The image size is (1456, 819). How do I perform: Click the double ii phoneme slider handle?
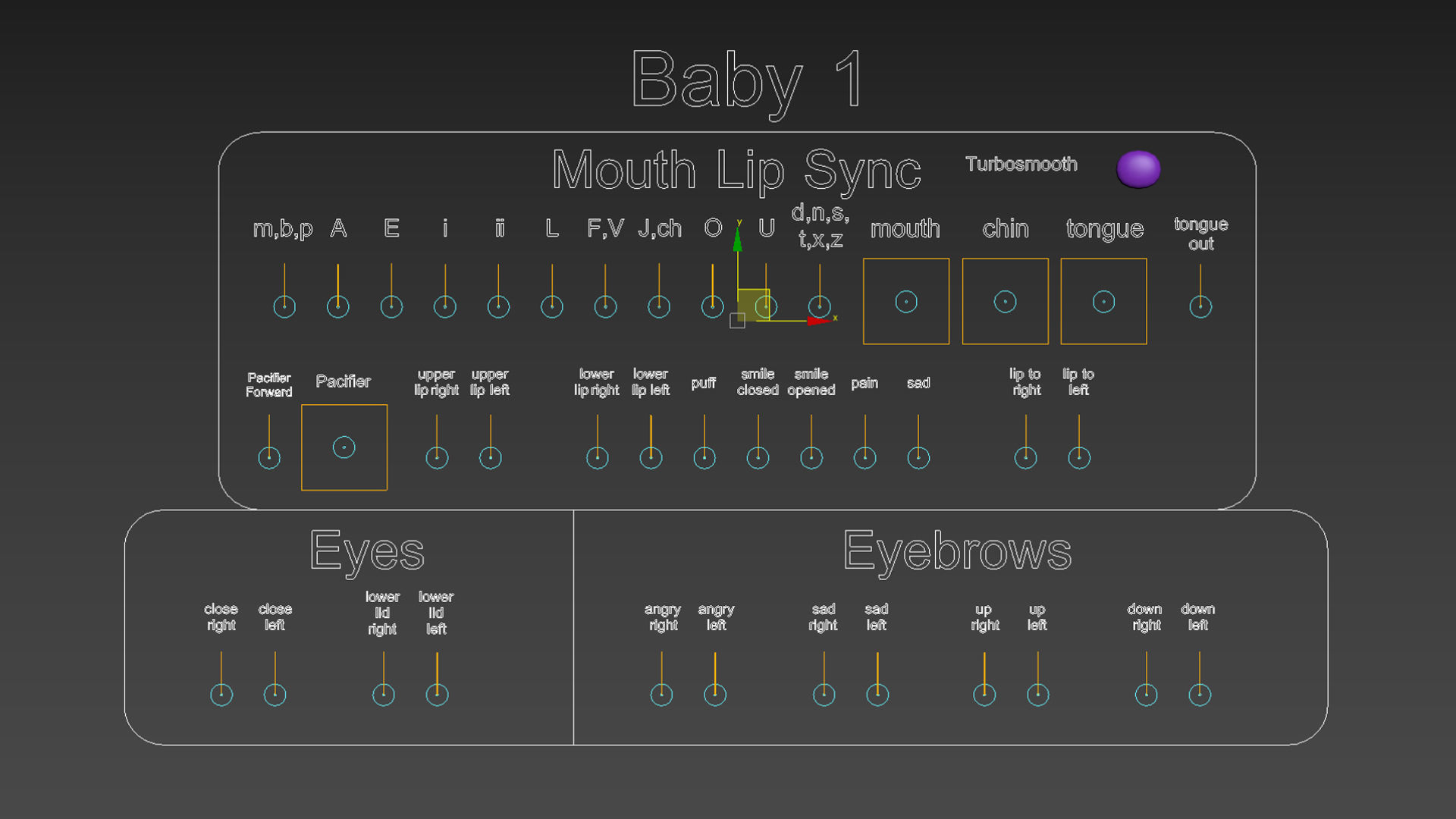point(498,307)
